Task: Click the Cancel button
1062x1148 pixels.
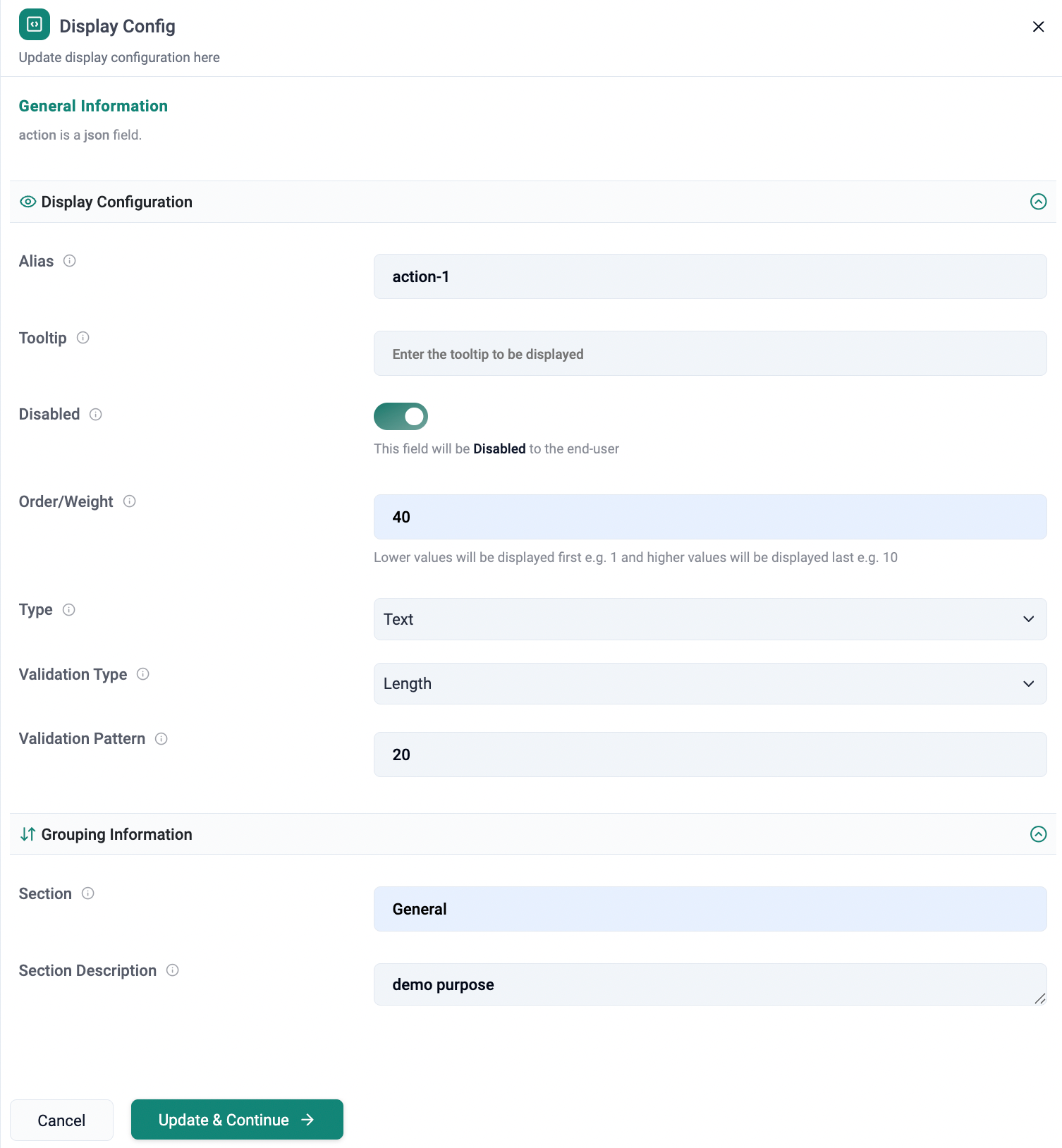Action: pyautogui.click(x=61, y=1120)
